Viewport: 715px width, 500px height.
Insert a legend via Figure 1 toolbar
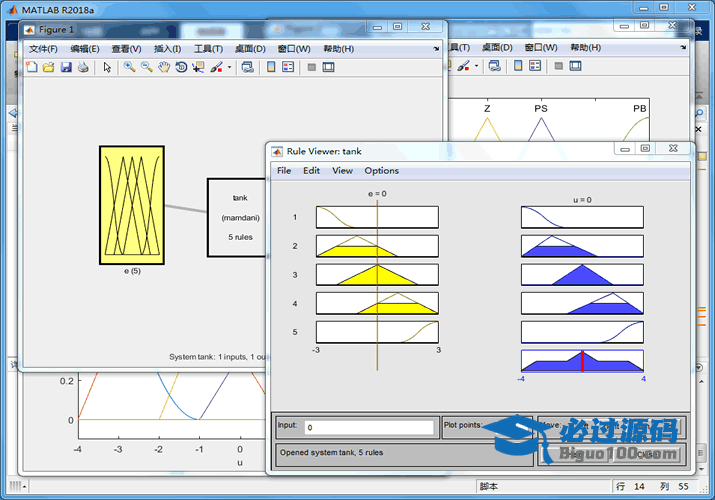288,67
